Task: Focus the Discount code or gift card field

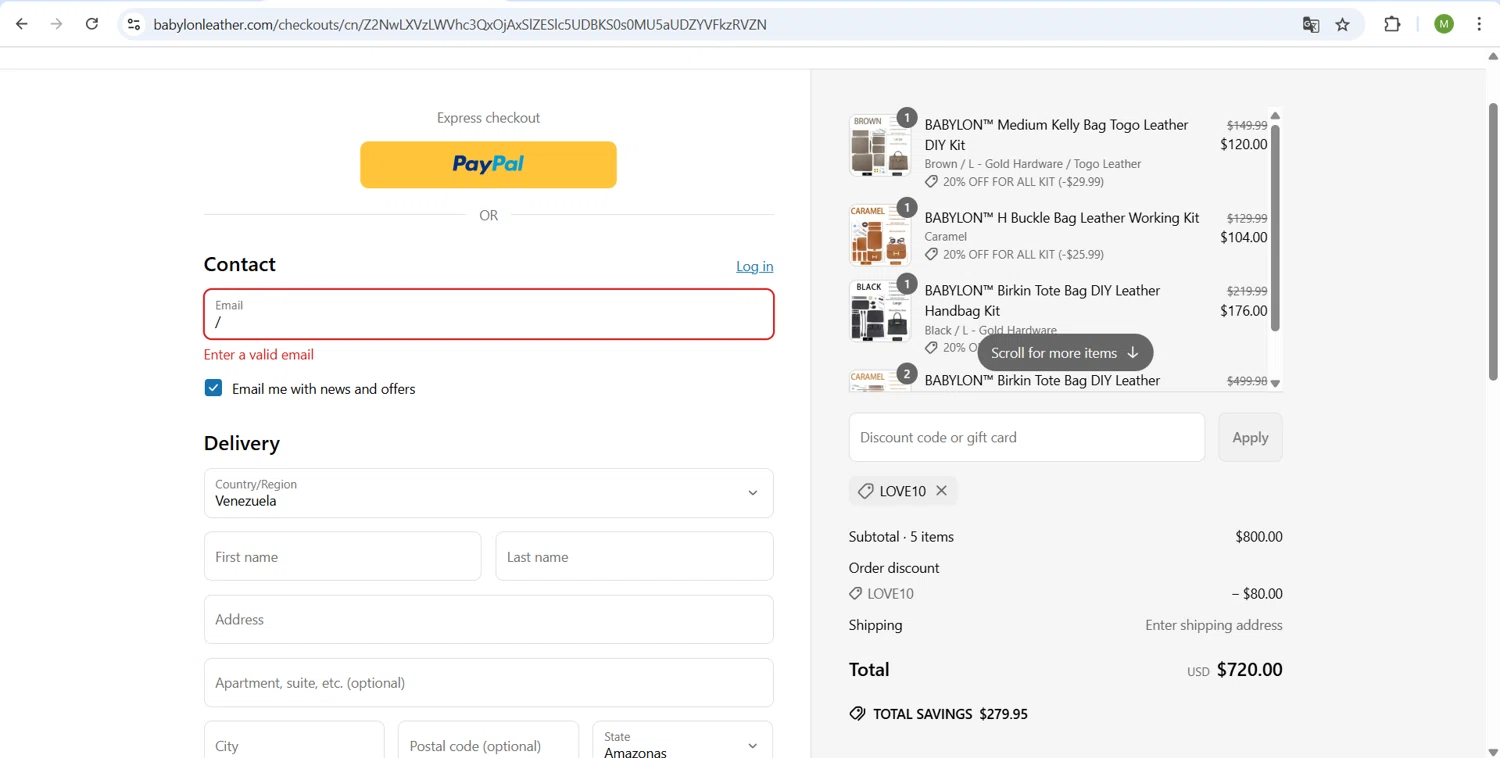Action: coord(1027,437)
